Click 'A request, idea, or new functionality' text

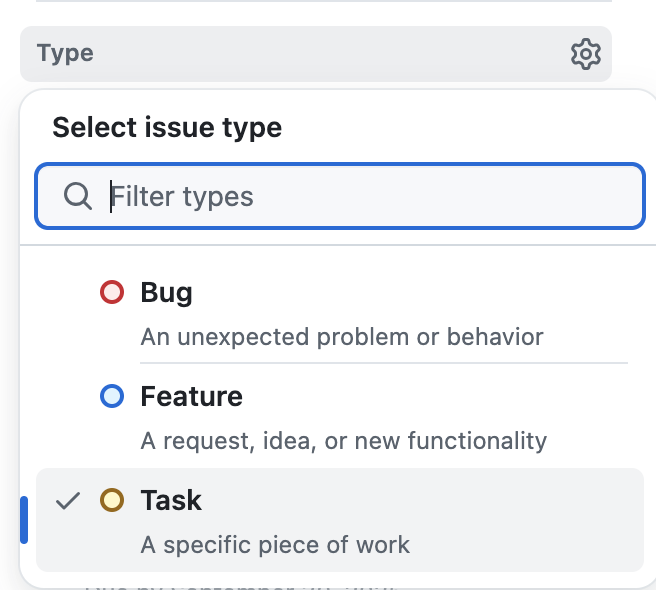point(344,440)
